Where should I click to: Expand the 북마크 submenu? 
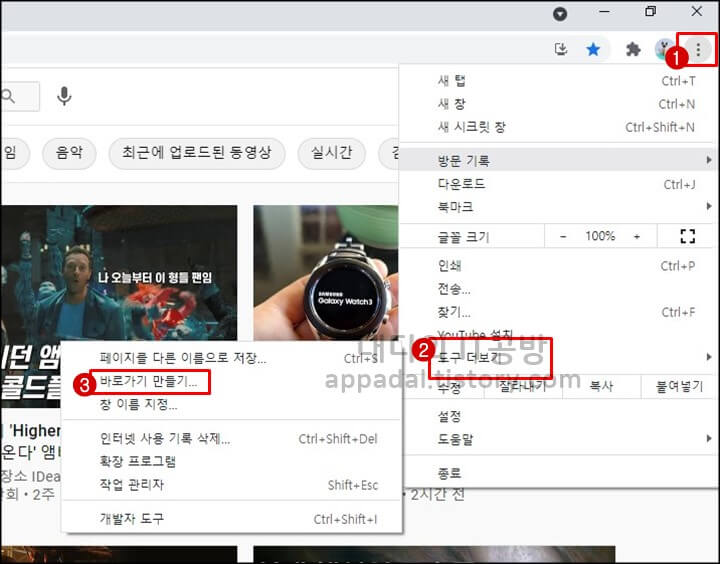(x=557, y=207)
